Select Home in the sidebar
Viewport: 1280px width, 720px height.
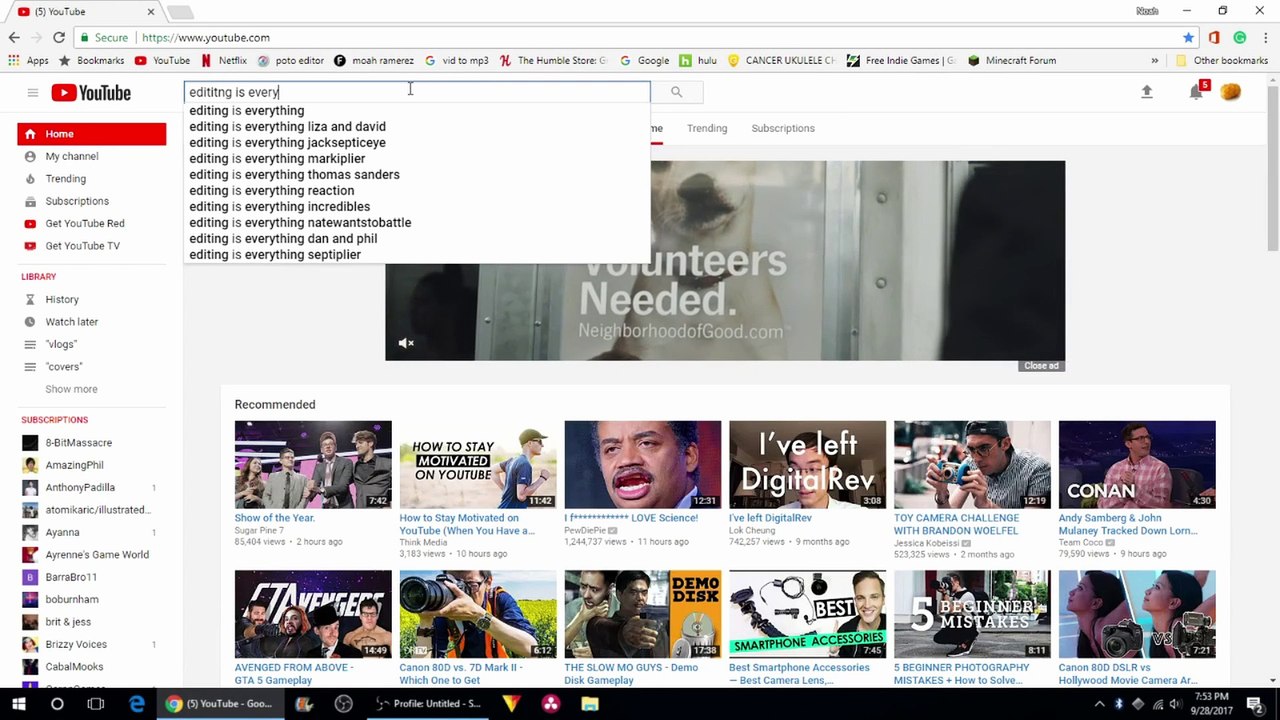[92, 134]
